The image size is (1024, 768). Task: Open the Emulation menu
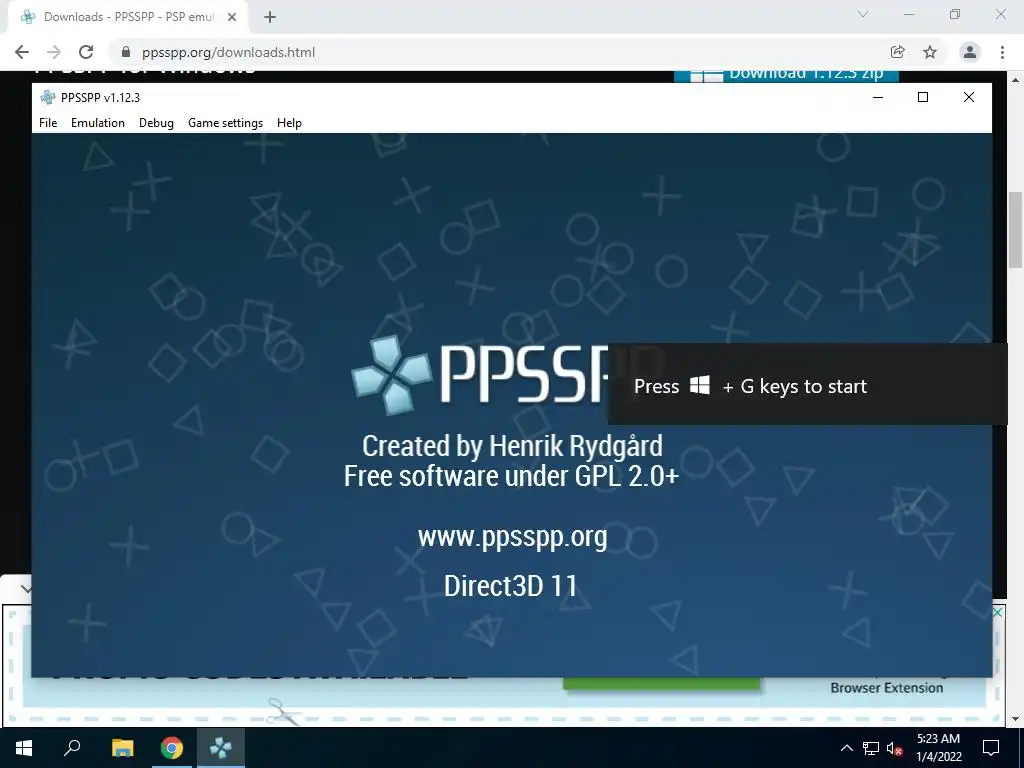[x=98, y=123]
